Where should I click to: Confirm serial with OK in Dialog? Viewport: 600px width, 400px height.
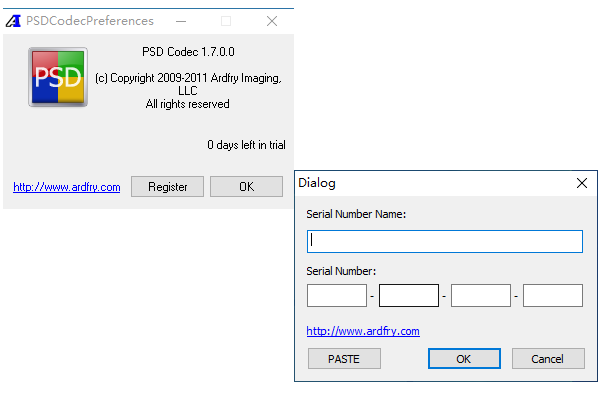click(x=464, y=359)
